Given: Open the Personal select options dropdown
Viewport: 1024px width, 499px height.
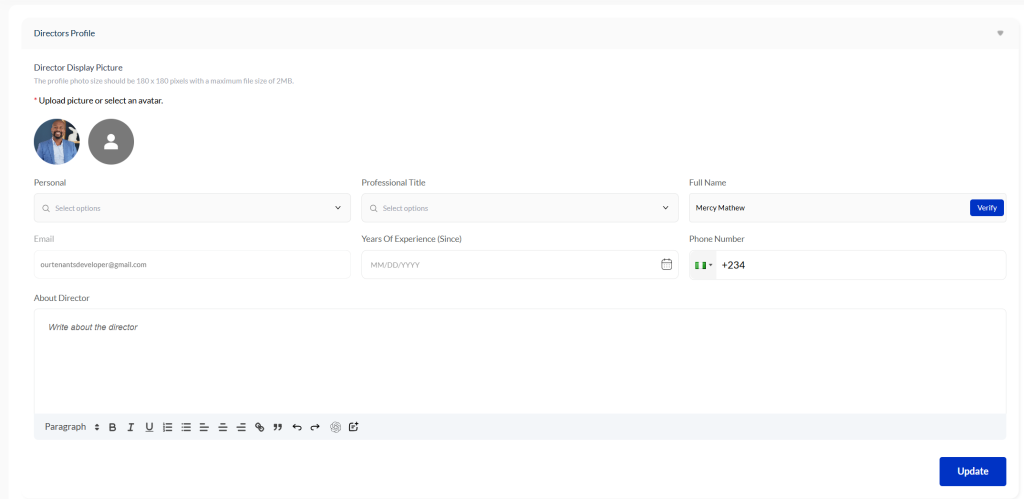Looking at the screenshot, I should tap(192, 208).
